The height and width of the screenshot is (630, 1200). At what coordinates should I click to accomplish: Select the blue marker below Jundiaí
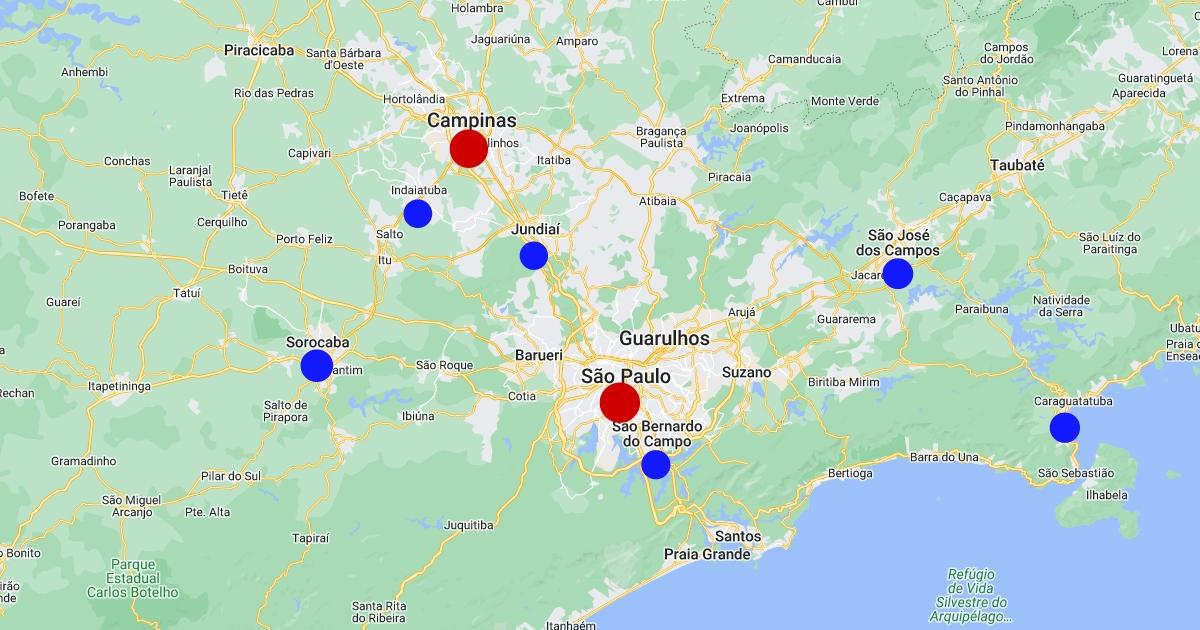[534, 255]
